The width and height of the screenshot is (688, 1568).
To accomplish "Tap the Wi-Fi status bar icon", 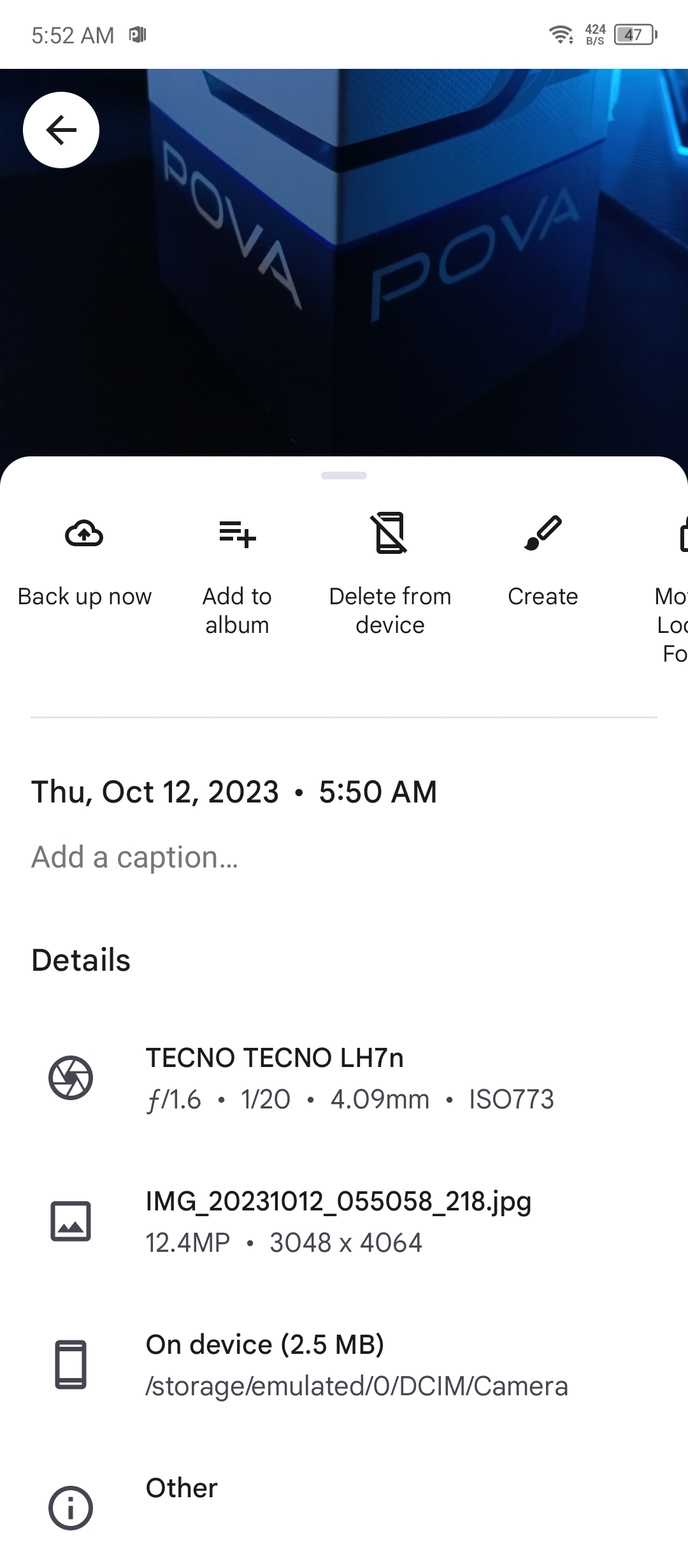I will [x=561, y=34].
